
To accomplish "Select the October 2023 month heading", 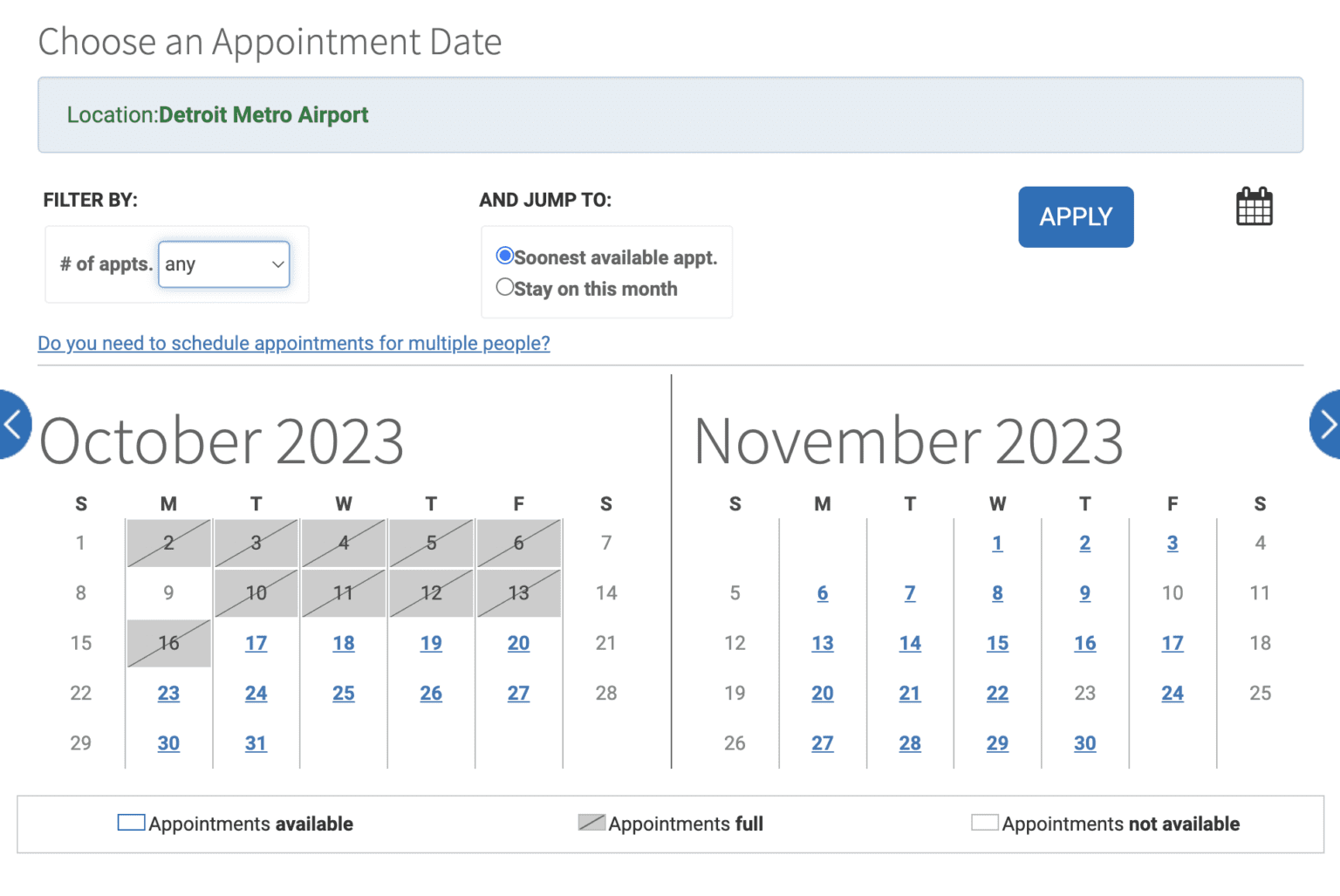I will coord(221,440).
